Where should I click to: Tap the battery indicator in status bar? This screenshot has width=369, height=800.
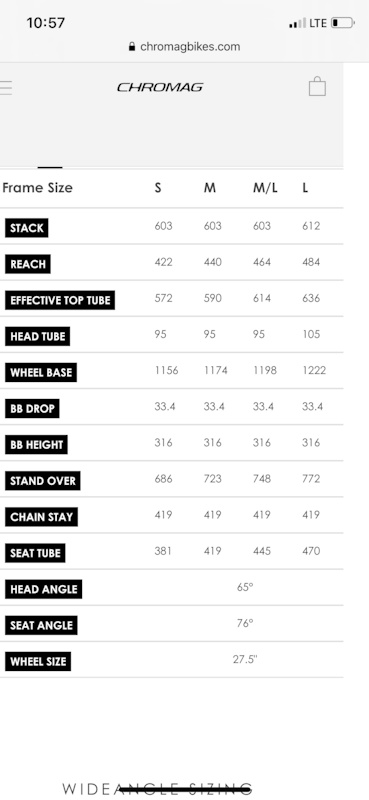(342, 23)
